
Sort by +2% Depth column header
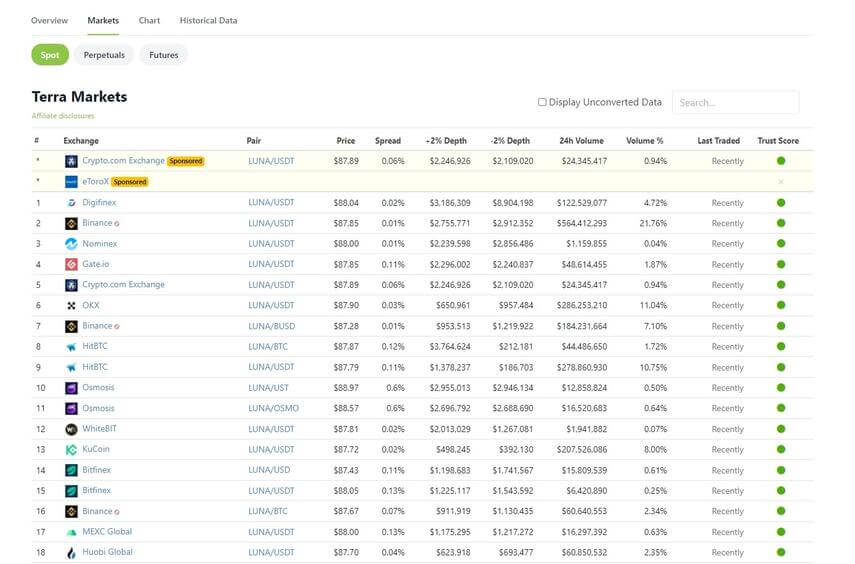(x=446, y=141)
